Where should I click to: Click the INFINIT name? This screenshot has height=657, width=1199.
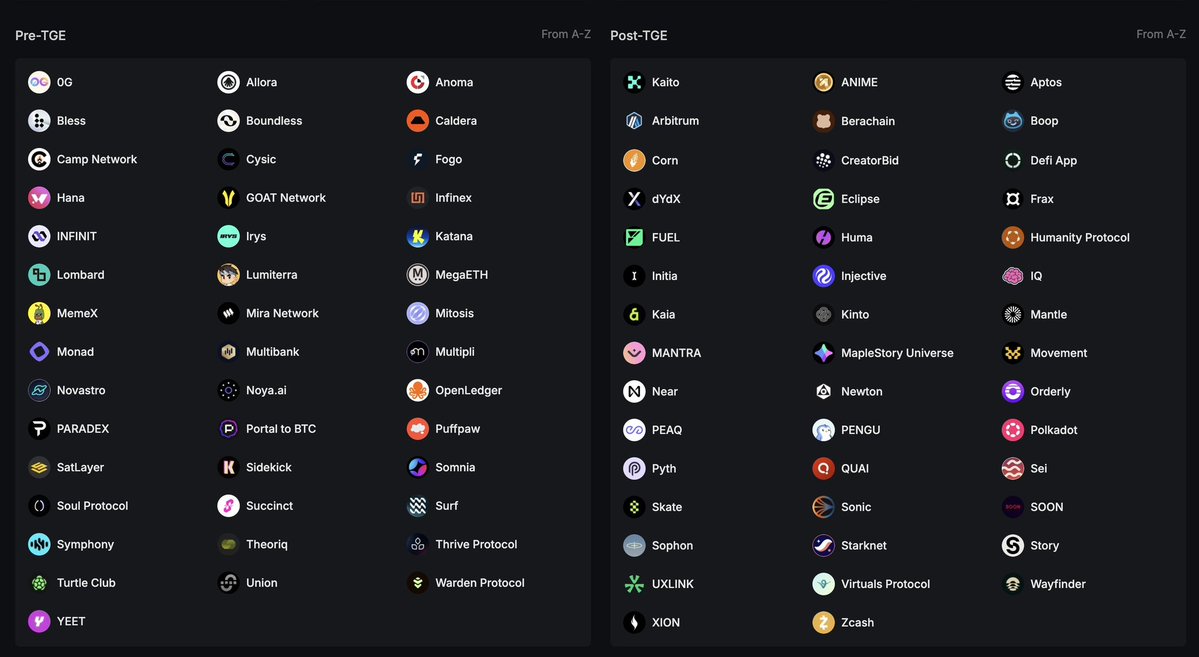point(76,236)
